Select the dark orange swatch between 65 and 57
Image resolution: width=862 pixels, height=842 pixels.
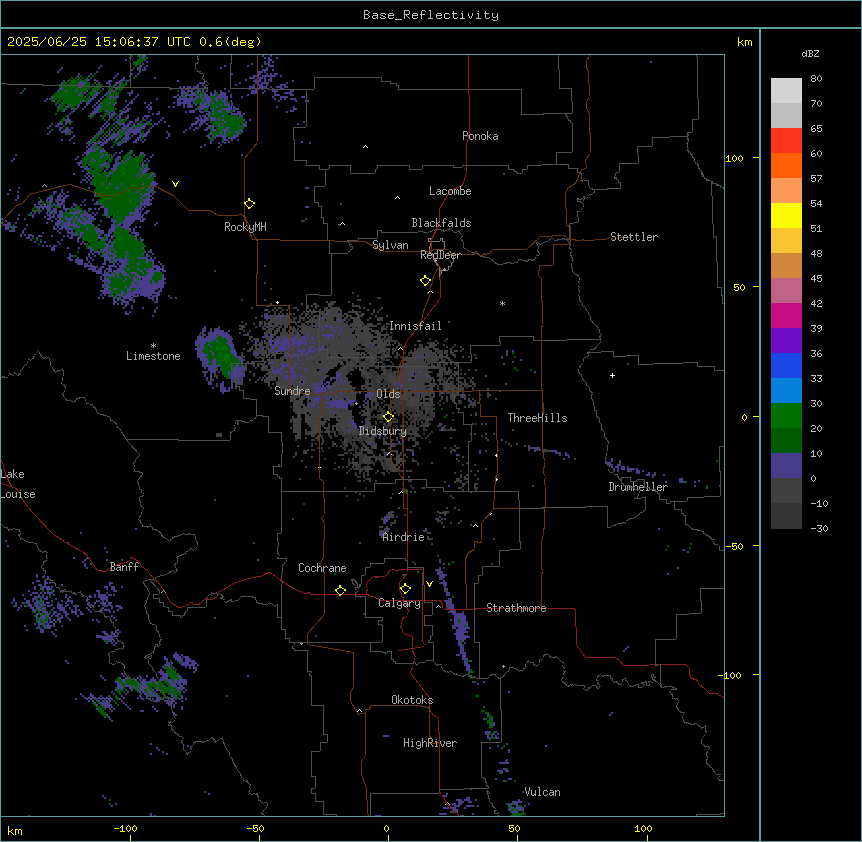786,165
